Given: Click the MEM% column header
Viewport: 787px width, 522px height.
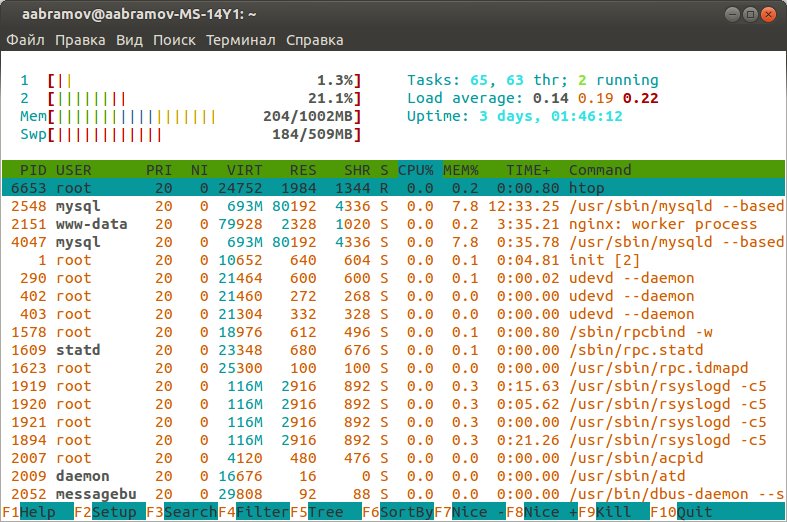Looking at the screenshot, I should pos(462,170).
